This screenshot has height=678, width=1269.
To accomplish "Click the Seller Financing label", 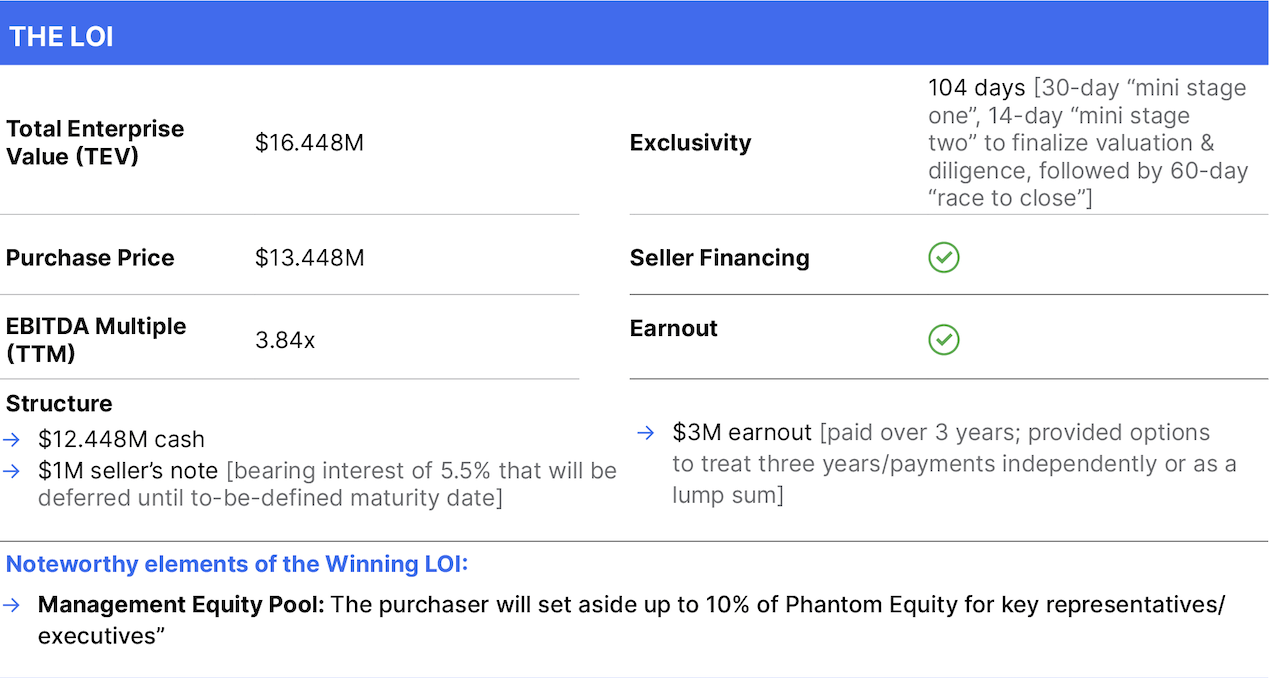I will (x=719, y=258).
